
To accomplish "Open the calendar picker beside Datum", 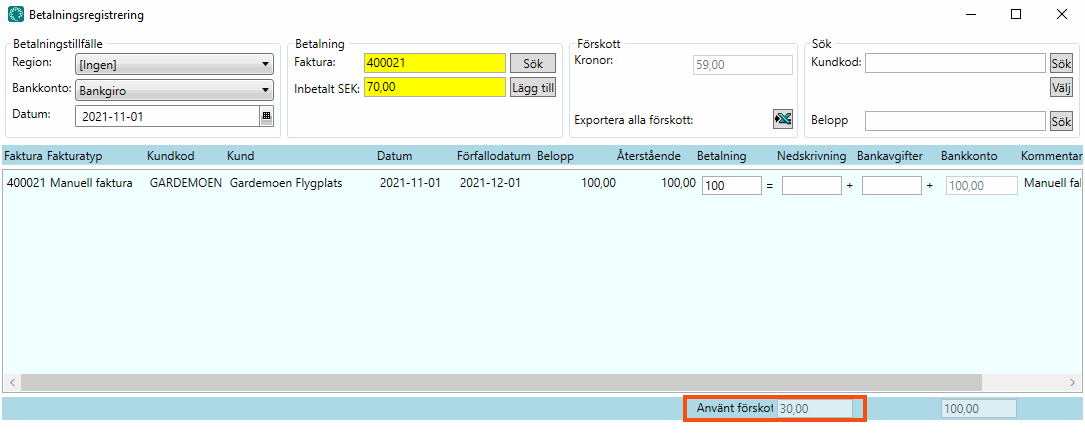I will point(266,116).
